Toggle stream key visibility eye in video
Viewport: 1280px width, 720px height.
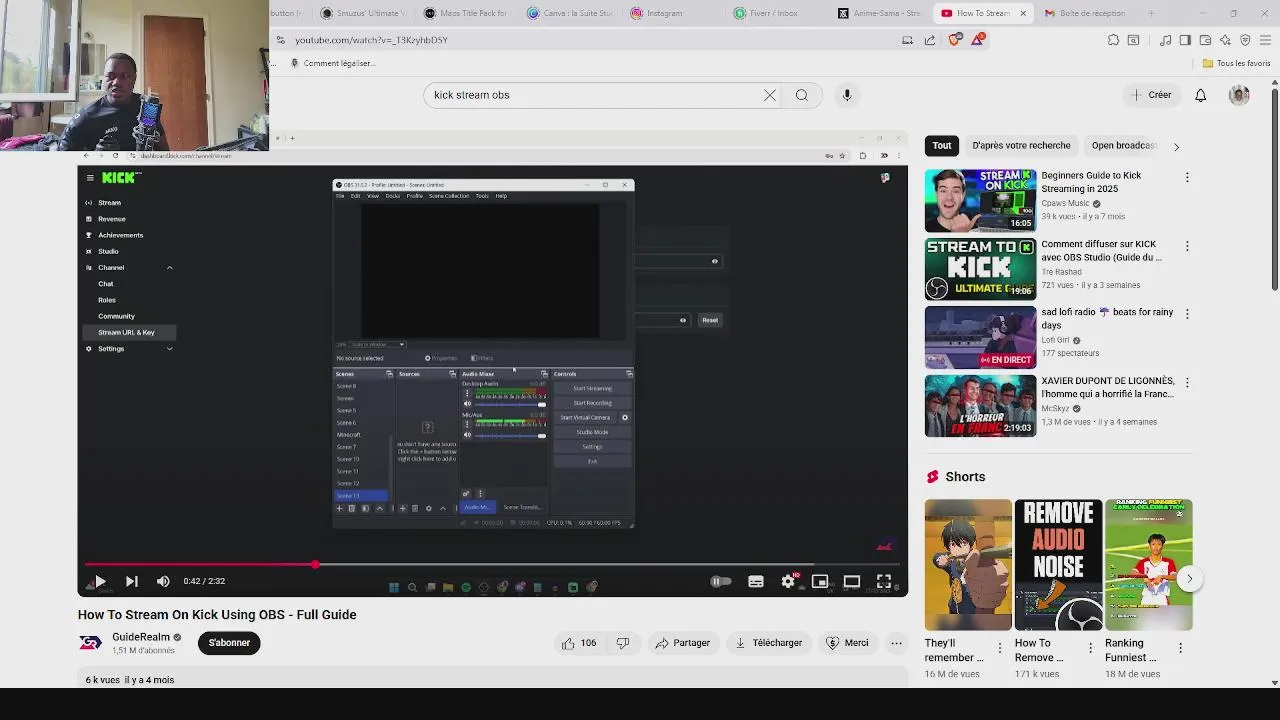coord(683,320)
